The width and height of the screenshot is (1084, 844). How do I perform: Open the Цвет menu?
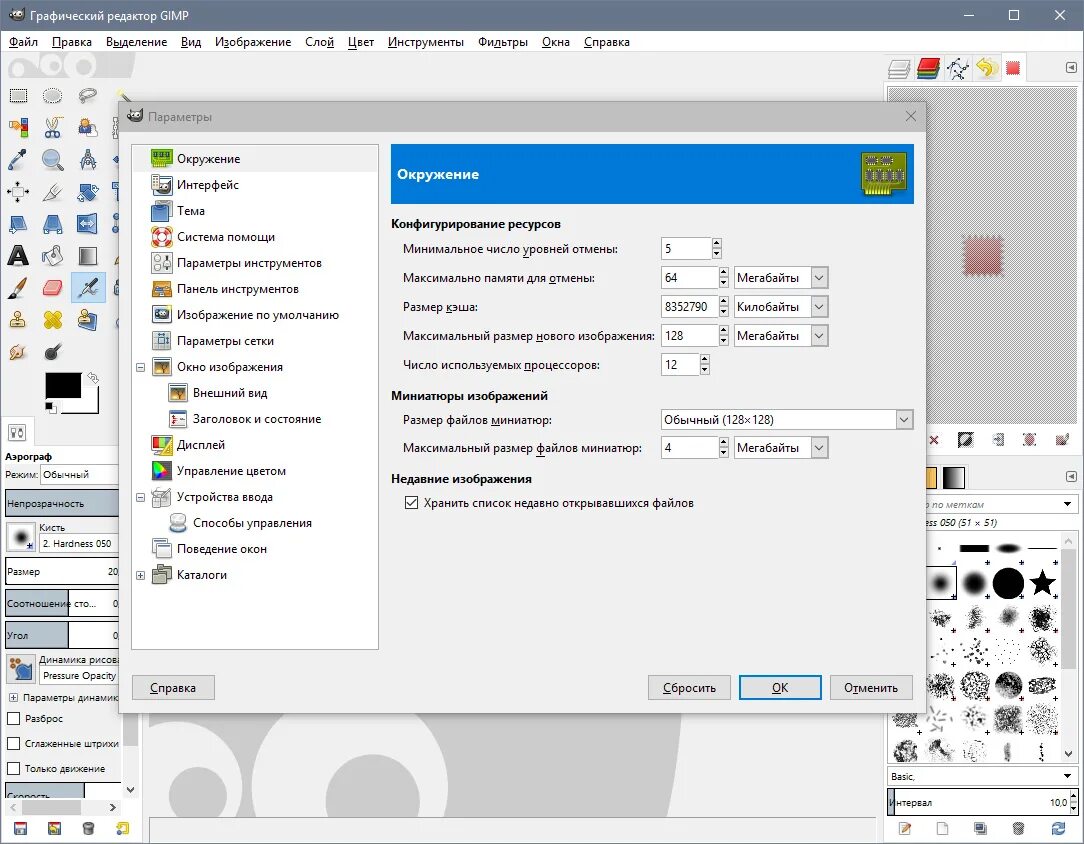[x=361, y=42]
